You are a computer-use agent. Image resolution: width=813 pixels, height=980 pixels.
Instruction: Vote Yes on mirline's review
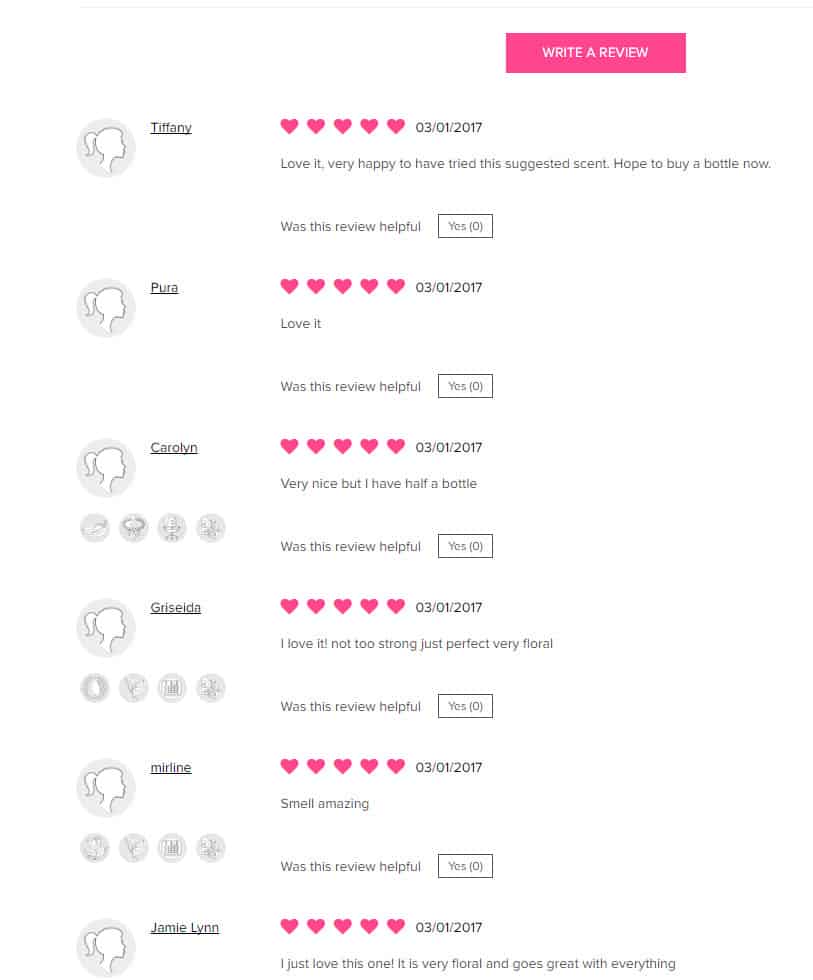465,866
